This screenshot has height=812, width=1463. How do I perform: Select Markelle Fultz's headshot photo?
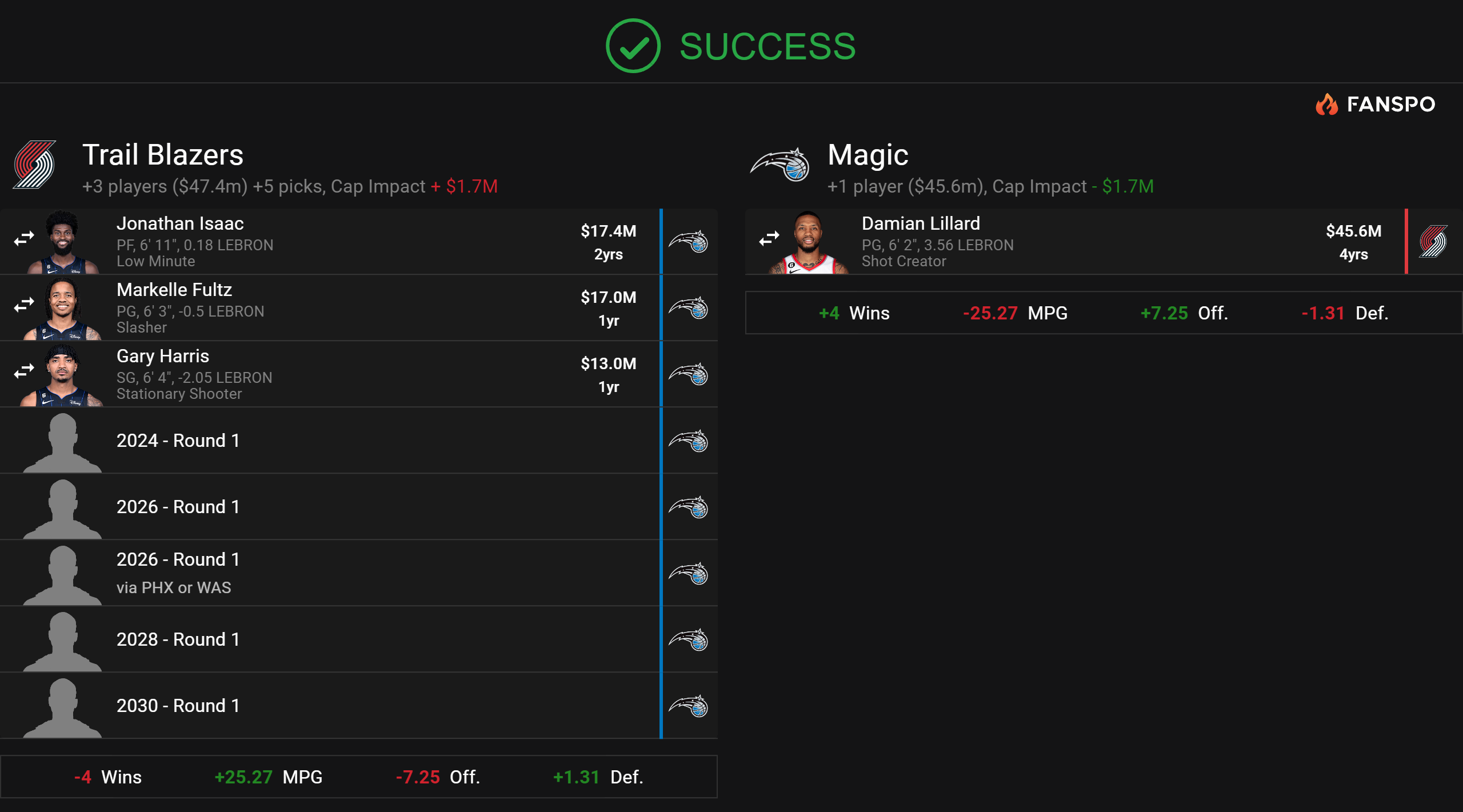pyautogui.click(x=62, y=309)
